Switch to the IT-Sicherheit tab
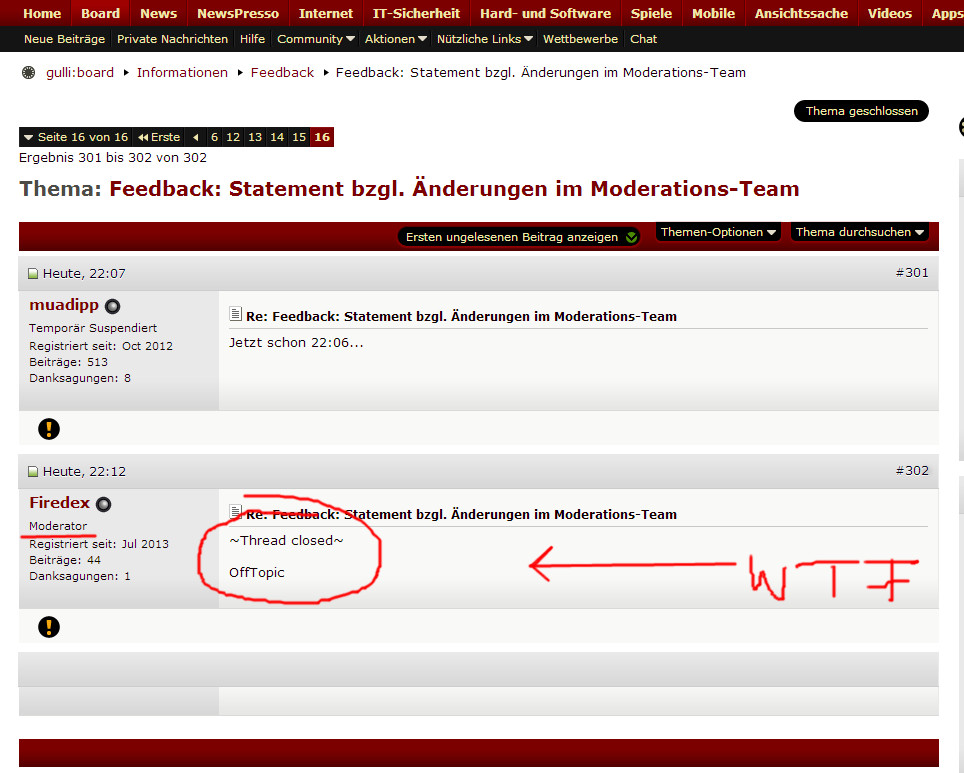 coord(416,13)
